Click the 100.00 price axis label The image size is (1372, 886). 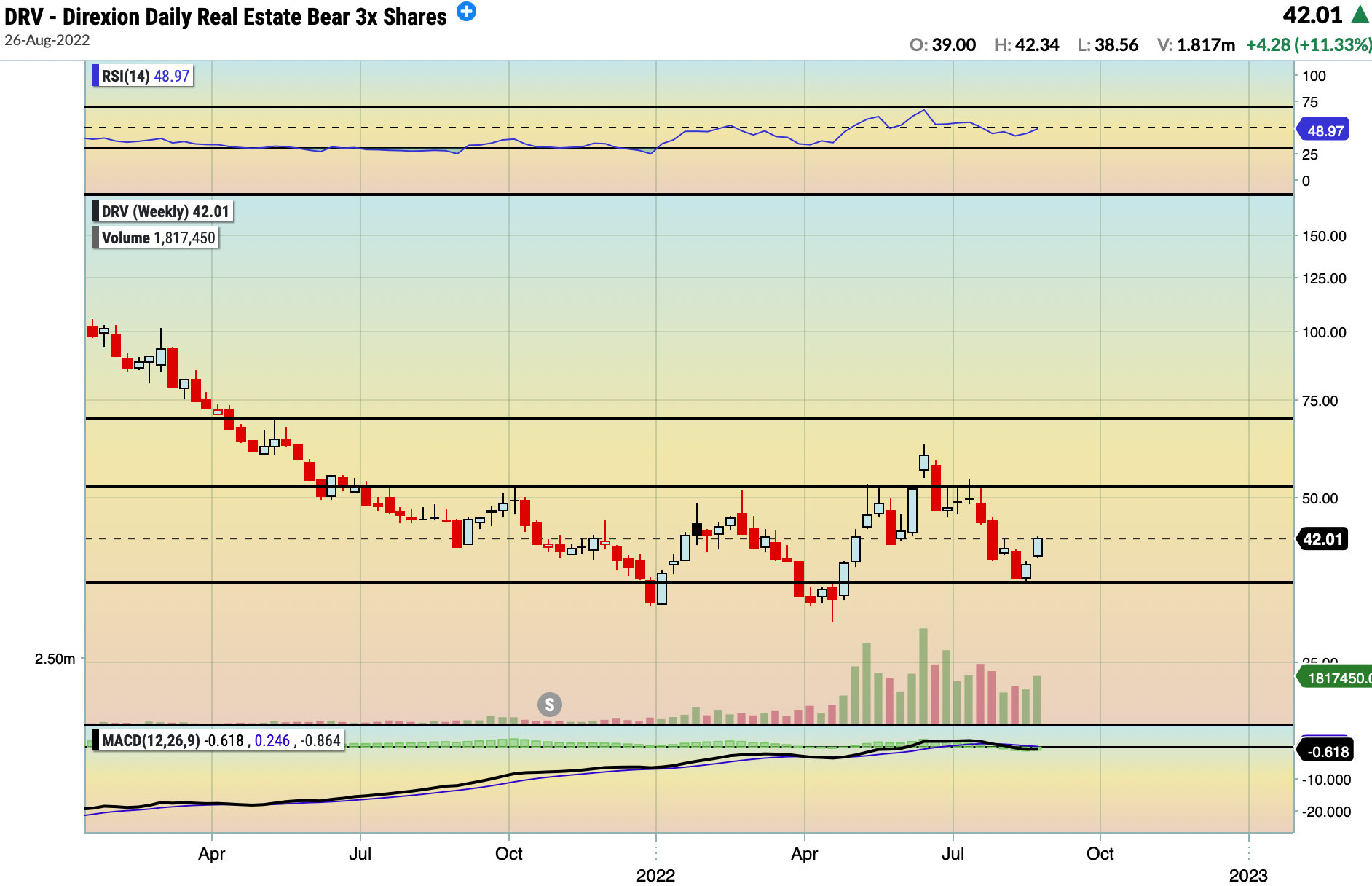1324,332
